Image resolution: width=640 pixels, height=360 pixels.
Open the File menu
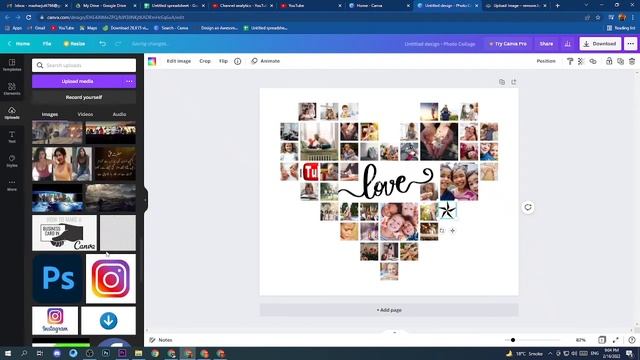(x=47, y=44)
